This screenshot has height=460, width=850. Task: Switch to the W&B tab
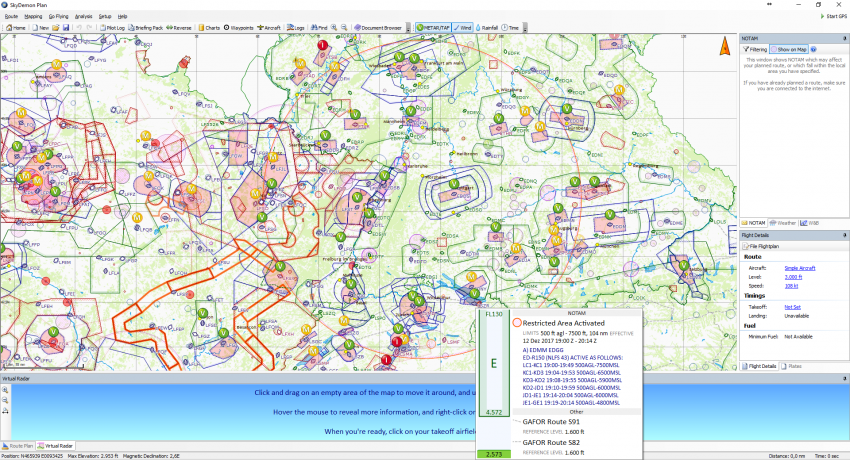tap(809, 223)
